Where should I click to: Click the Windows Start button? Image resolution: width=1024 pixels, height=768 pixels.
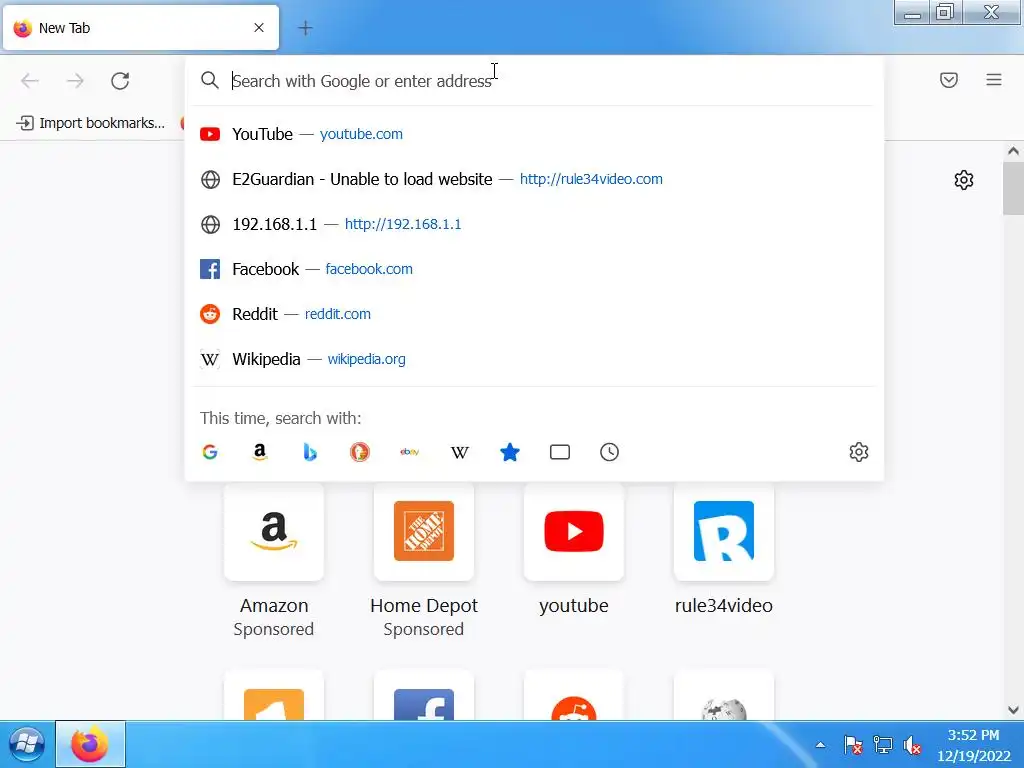tap(26, 744)
